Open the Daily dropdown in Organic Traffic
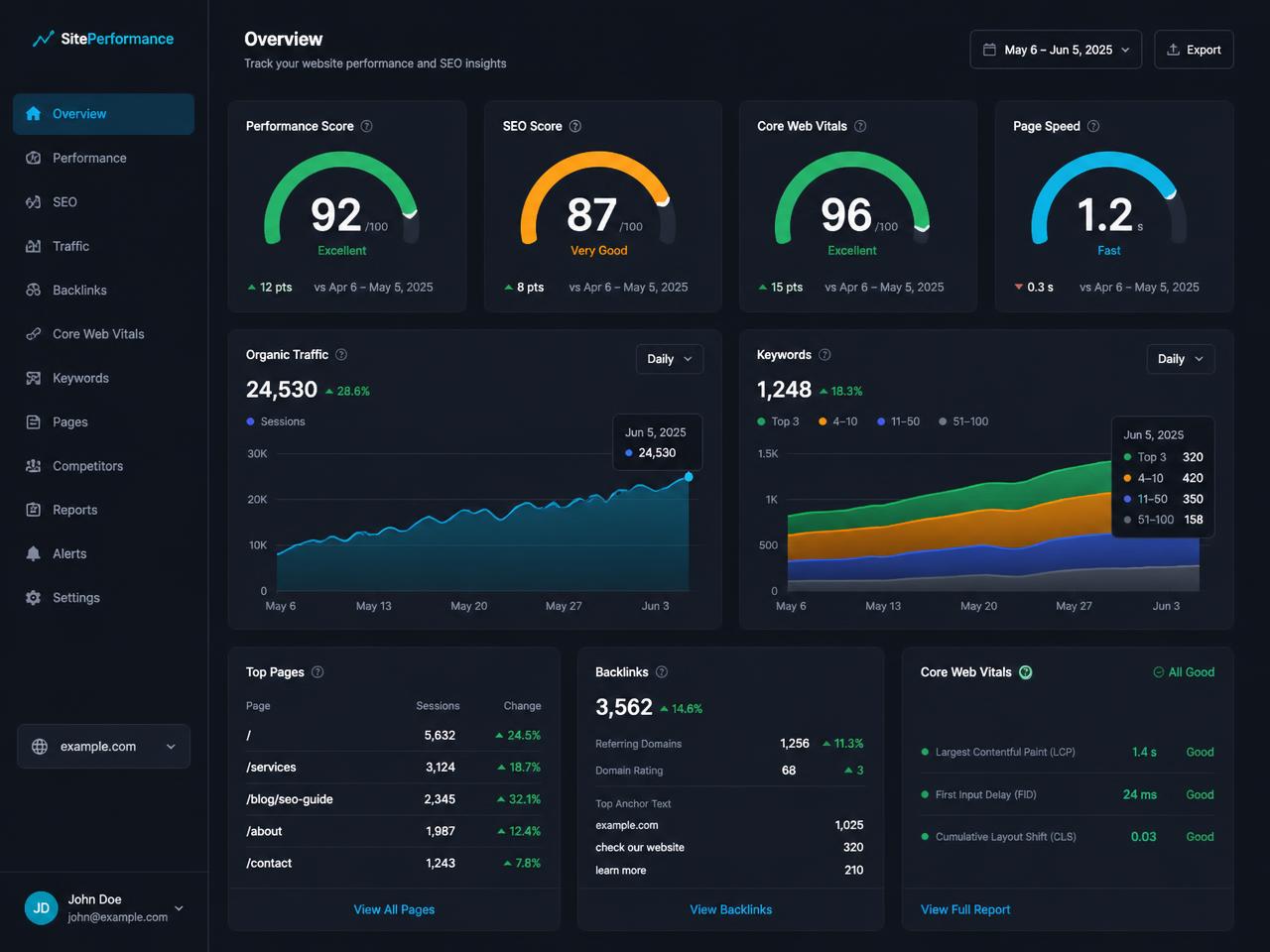Viewport: 1270px width, 952px height. point(670,359)
